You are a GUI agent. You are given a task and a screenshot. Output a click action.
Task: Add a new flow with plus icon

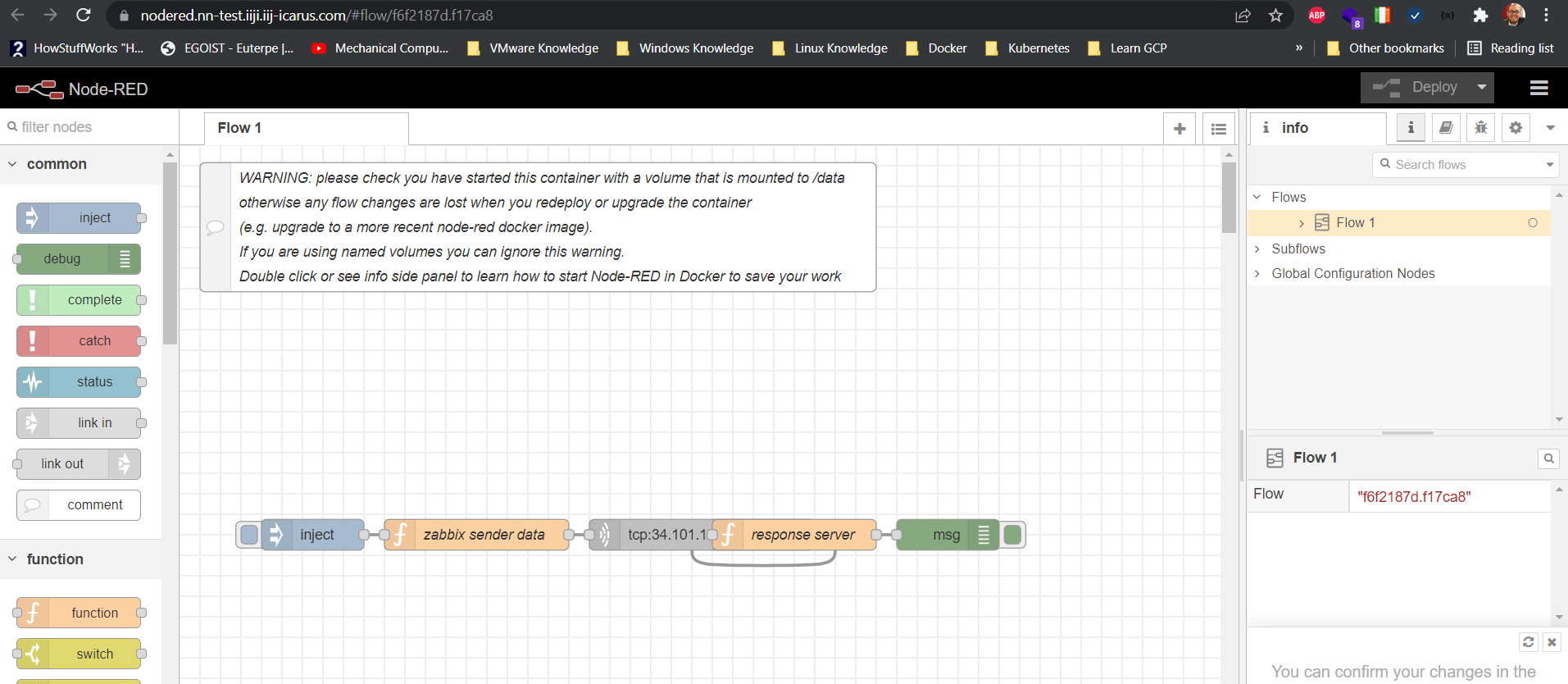[x=1179, y=129]
